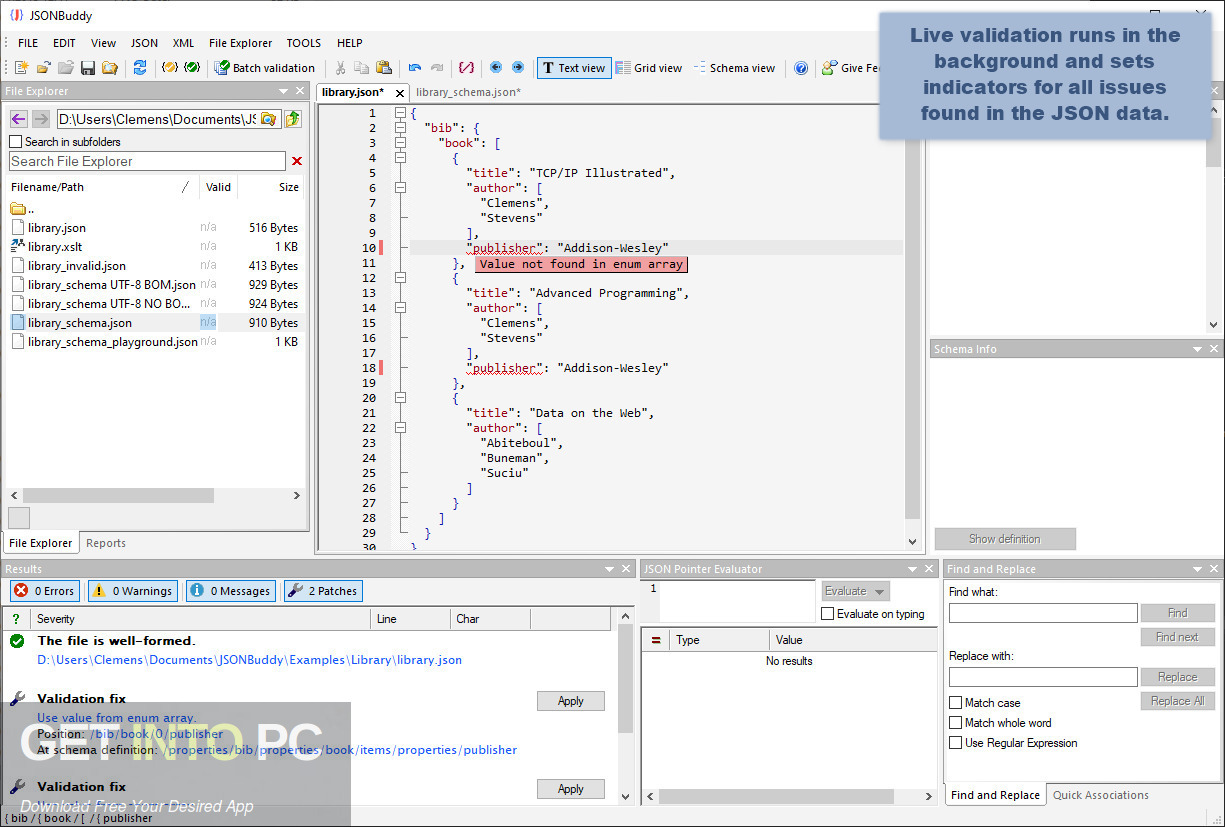Viewport: 1225px width, 827px height.
Task: Click the Paste clipboard toolbar icon
Action: tap(384, 68)
